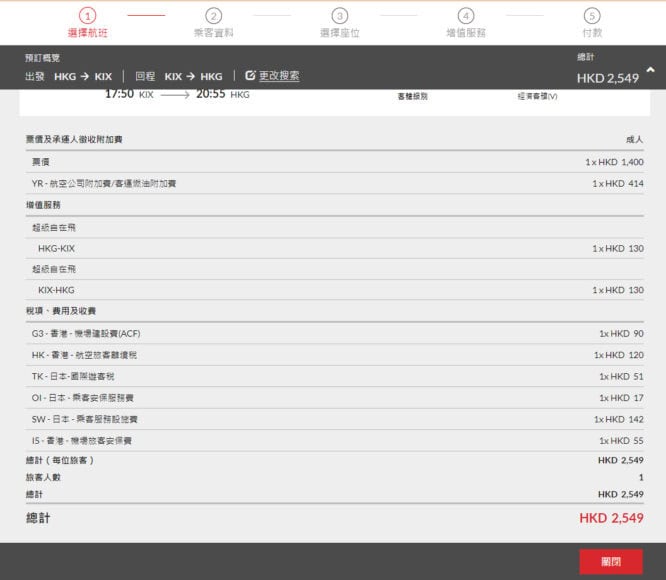Open the 更改搜索 link
This screenshot has width=666, height=580.
[x=279, y=76]
